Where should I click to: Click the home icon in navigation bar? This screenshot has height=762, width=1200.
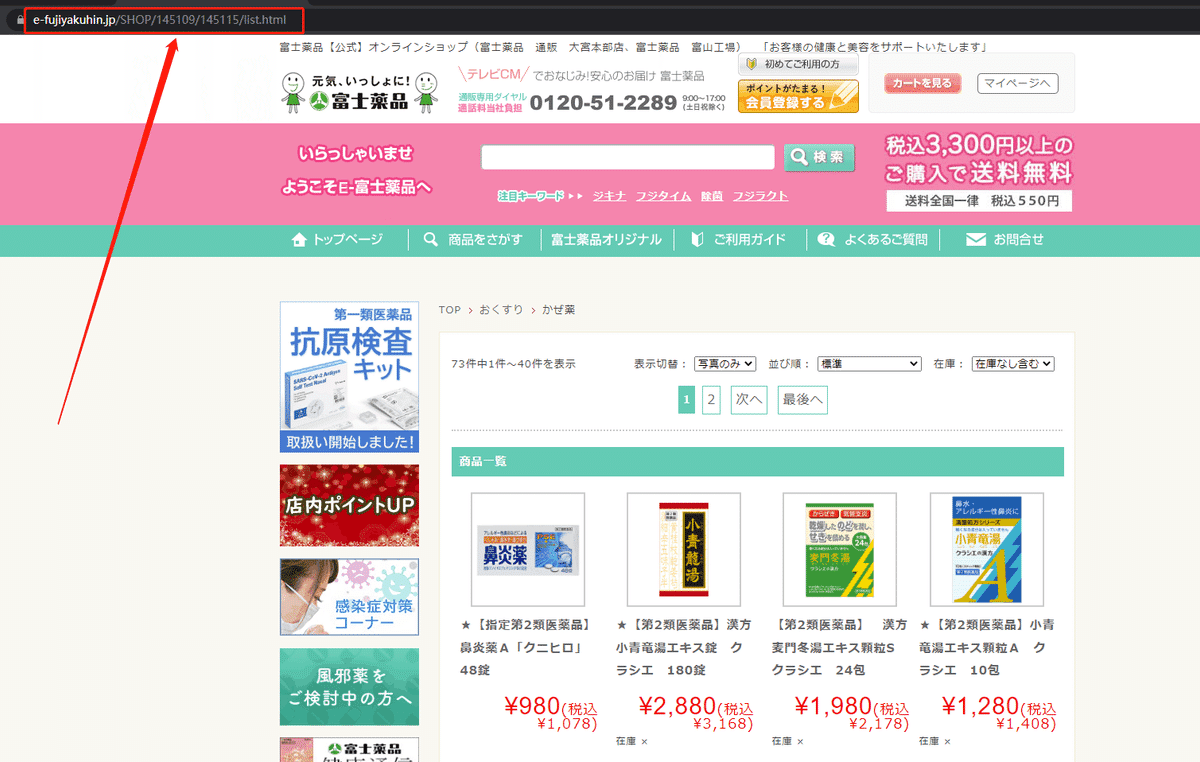[299, 240]
